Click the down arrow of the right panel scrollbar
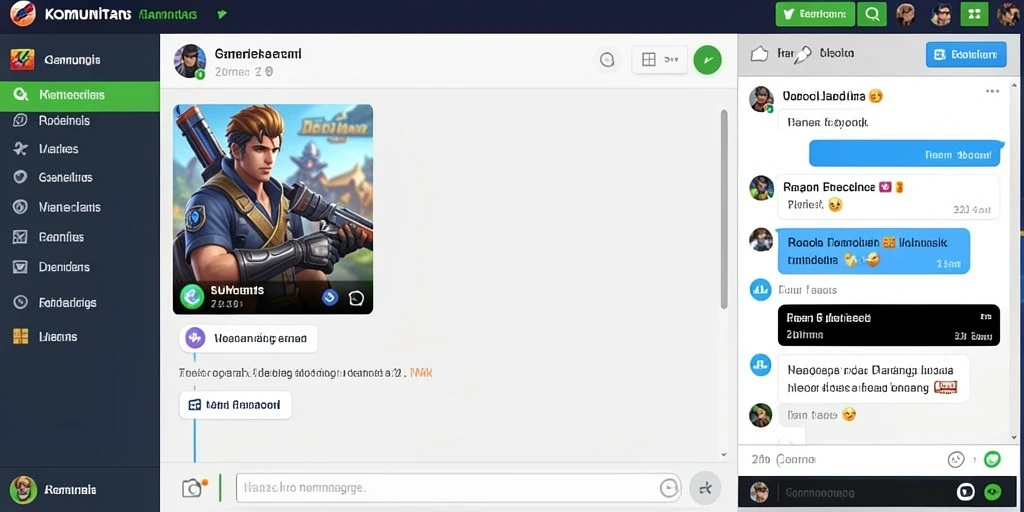Screen dimensions: 1024x512 [1014, 436]
